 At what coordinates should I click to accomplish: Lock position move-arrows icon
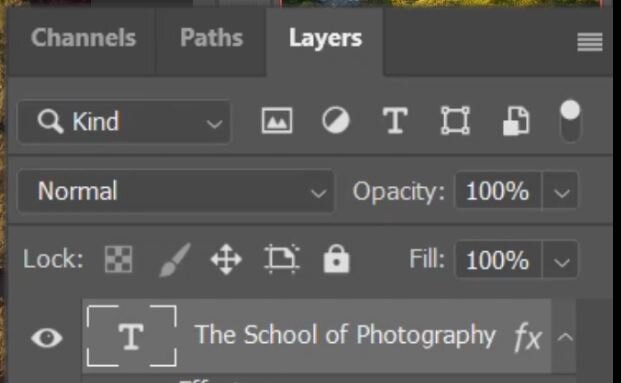[226, 259]
